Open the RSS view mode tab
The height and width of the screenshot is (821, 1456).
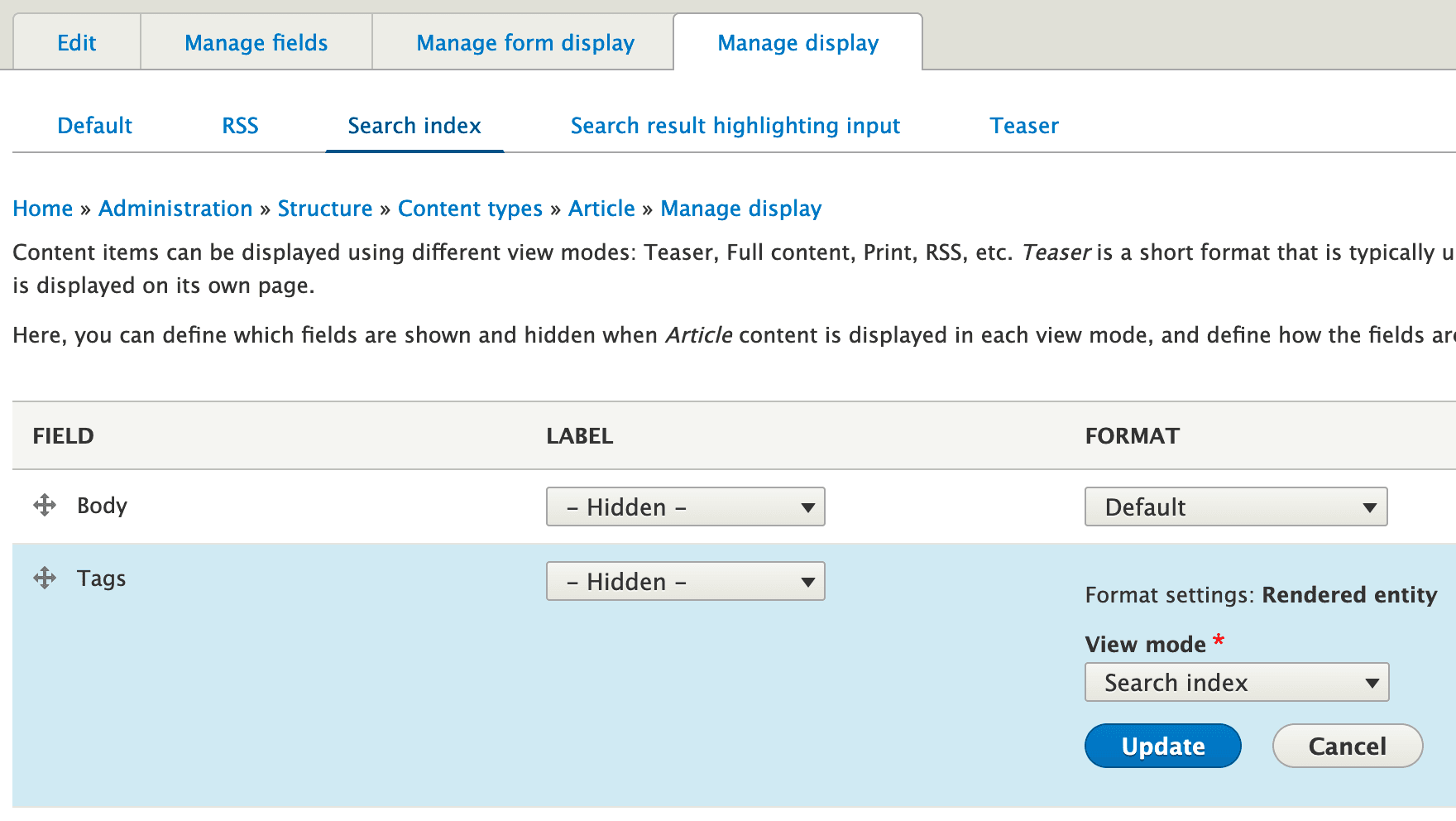pyautogui.click(x=240, y=126)
